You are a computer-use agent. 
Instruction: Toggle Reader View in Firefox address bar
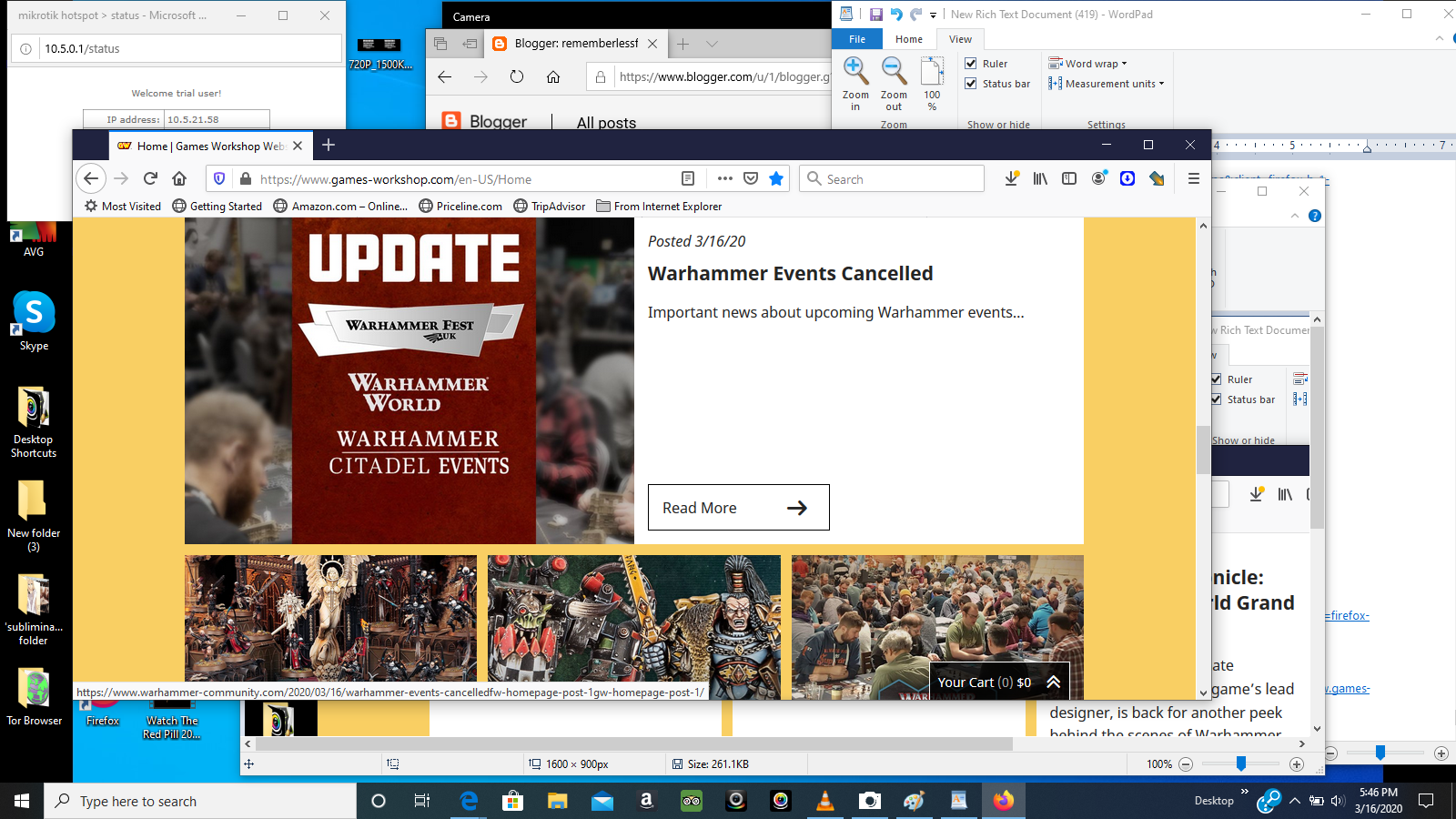pyautogui.click(x=688, y=179)
